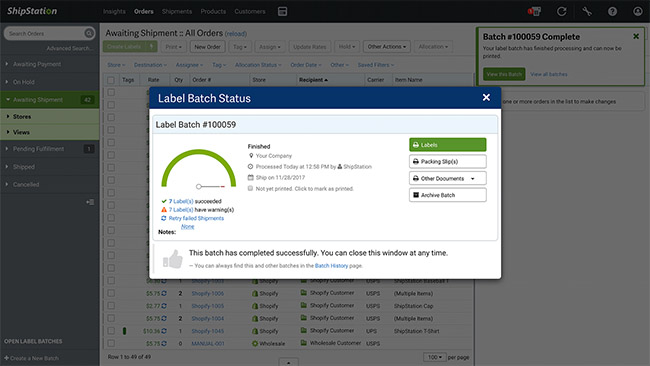Click the thumbs-up icon in dialog

[x=173, y=259]
